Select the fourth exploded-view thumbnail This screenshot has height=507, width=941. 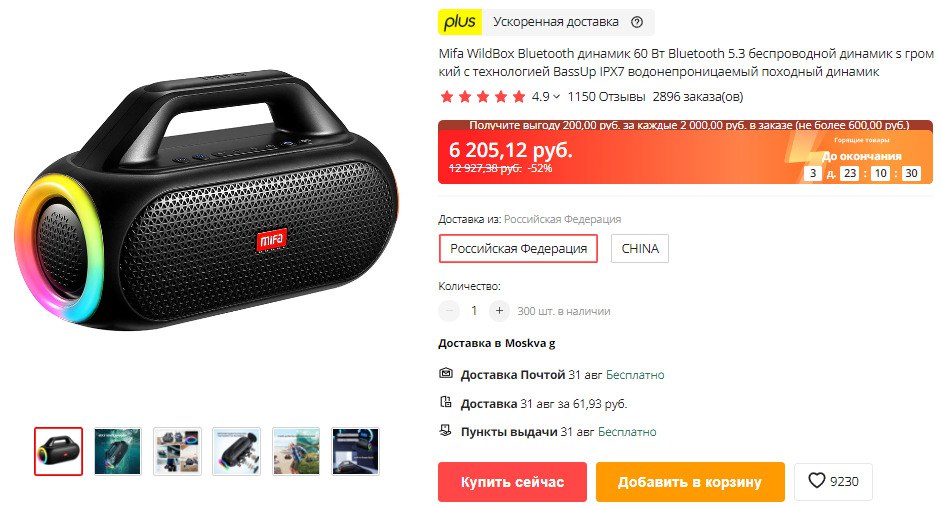click(236, 451)
